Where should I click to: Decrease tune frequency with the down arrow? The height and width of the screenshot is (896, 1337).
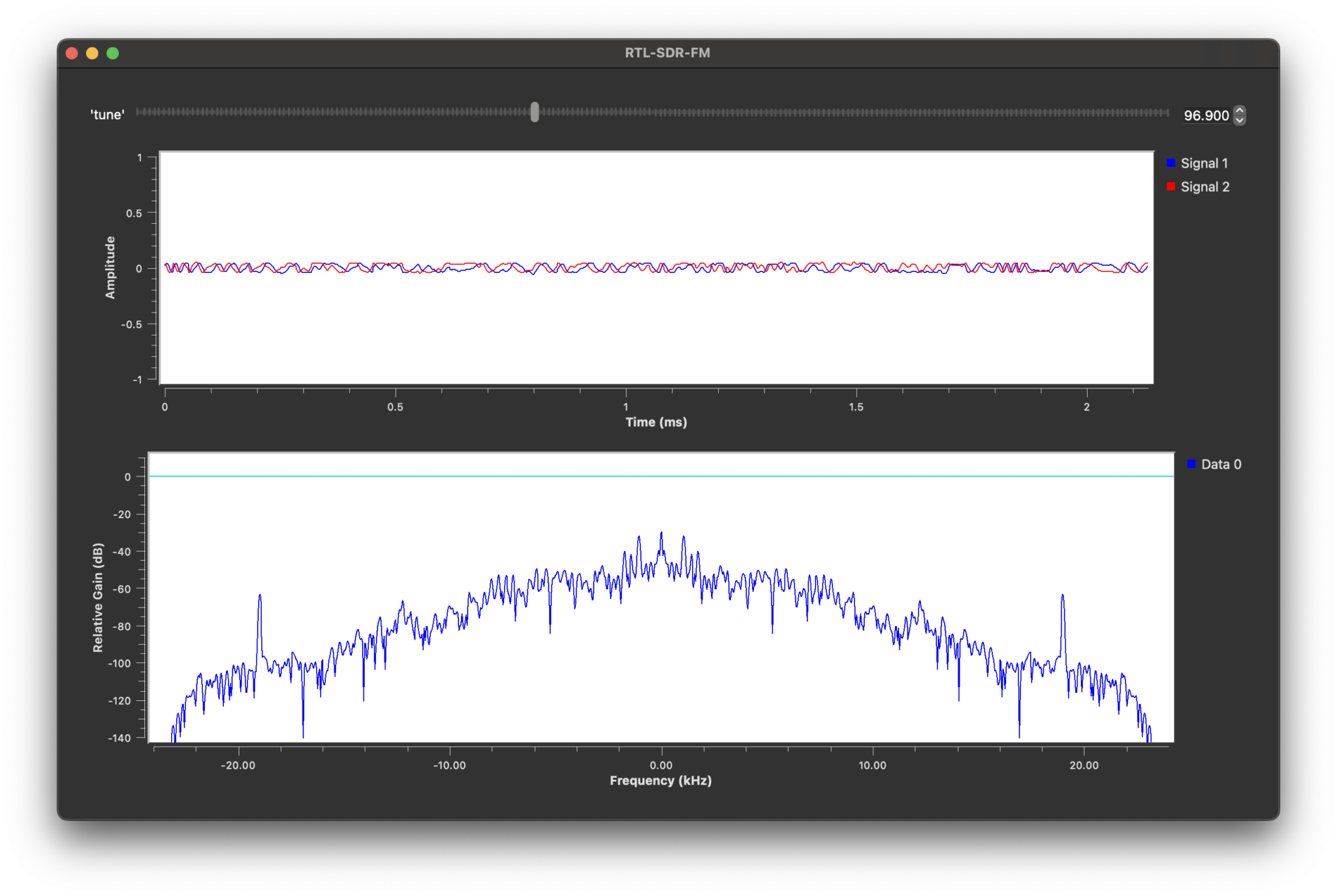(1240, 120)
